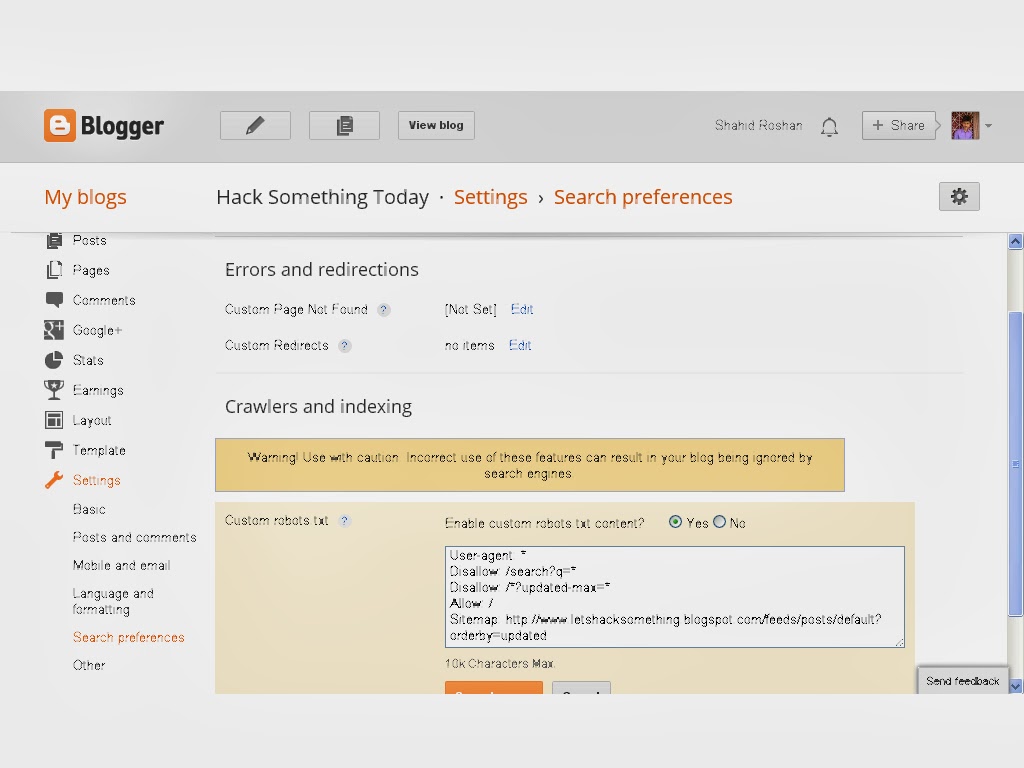
Task: Open the posts list icon button
Action: (x=344, y=125)
